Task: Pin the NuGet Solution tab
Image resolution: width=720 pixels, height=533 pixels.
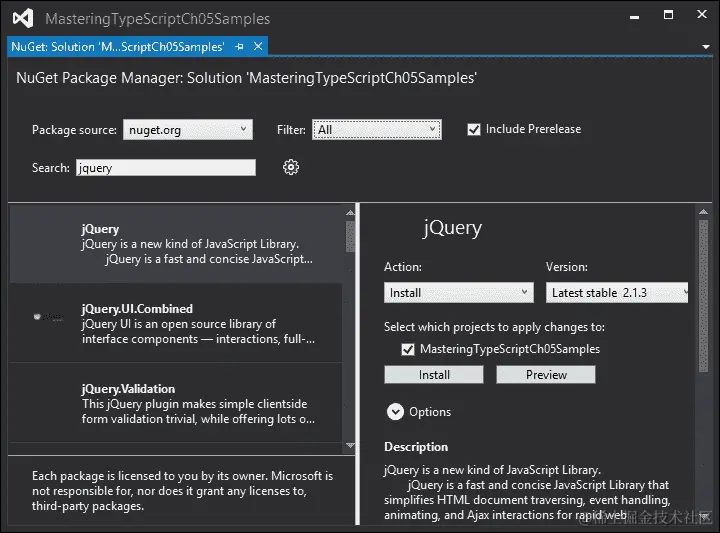Action: [239, 46]
